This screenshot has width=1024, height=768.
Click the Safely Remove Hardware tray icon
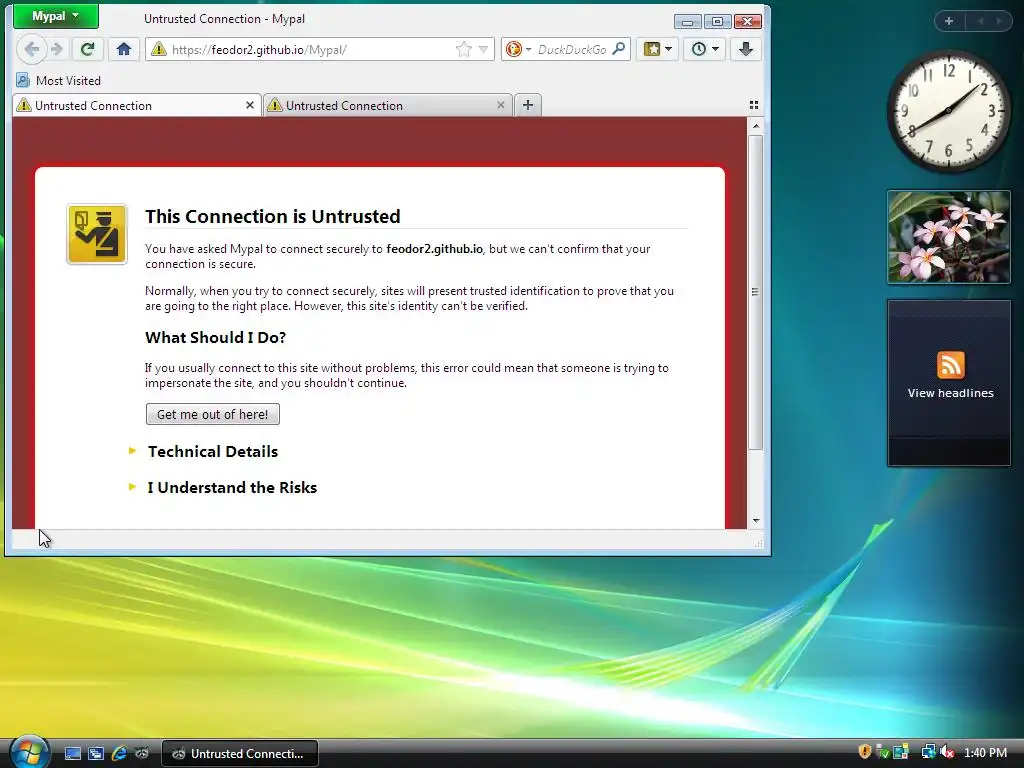882,752
